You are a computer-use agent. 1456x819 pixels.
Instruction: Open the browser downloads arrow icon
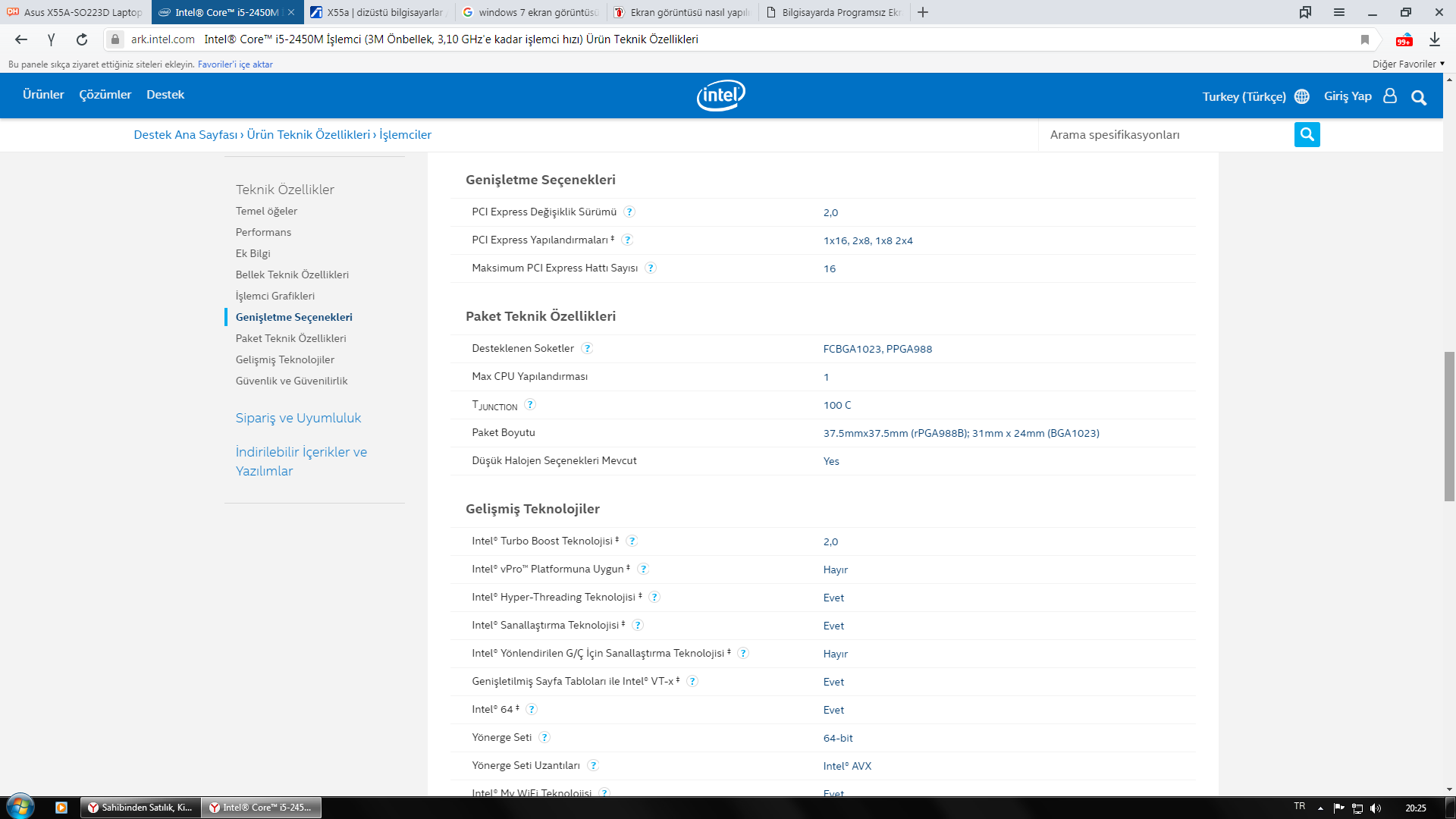coord(1435,39)
